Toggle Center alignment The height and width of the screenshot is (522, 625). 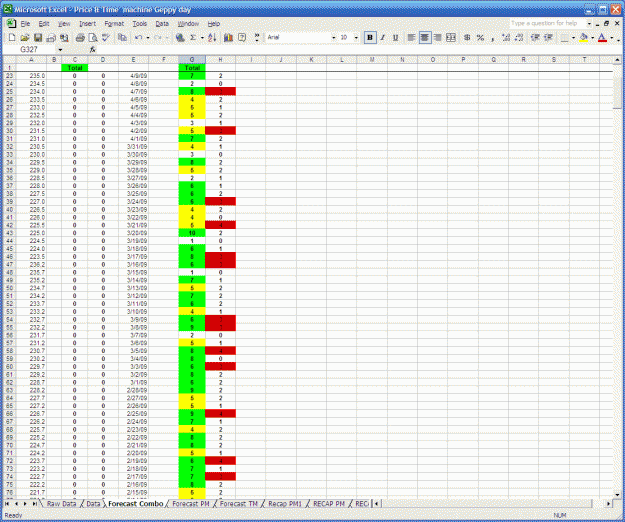click(425, 37)
